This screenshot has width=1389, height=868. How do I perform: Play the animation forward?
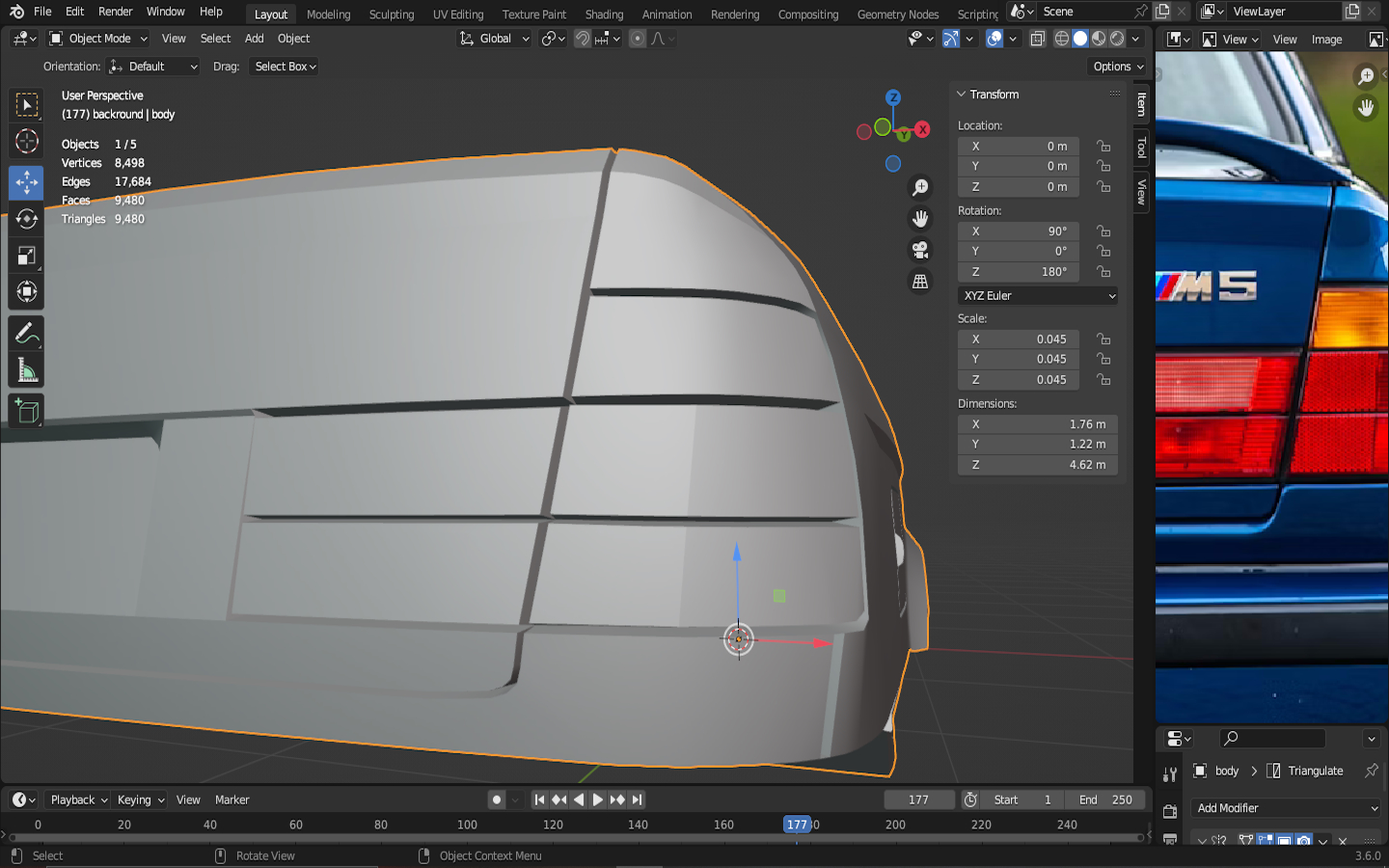pos(598,800)
